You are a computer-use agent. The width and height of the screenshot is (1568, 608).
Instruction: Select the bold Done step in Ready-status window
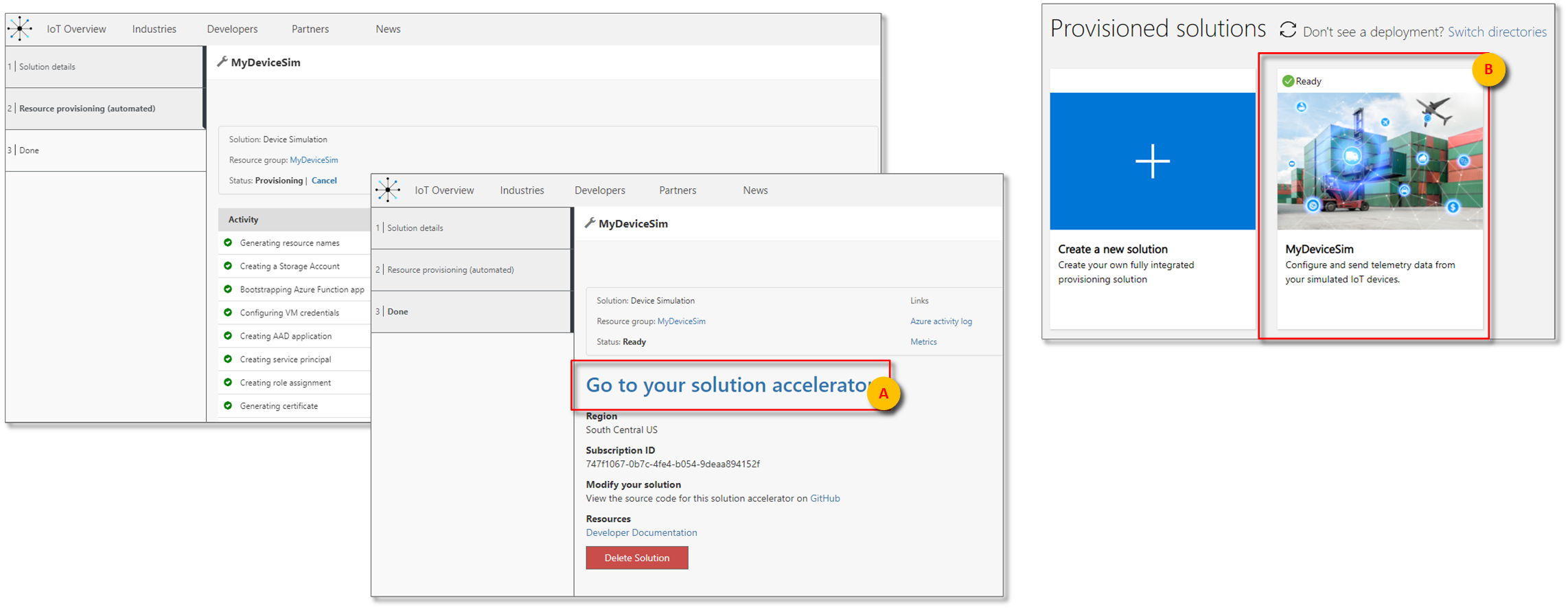click(x=472, y=312)
